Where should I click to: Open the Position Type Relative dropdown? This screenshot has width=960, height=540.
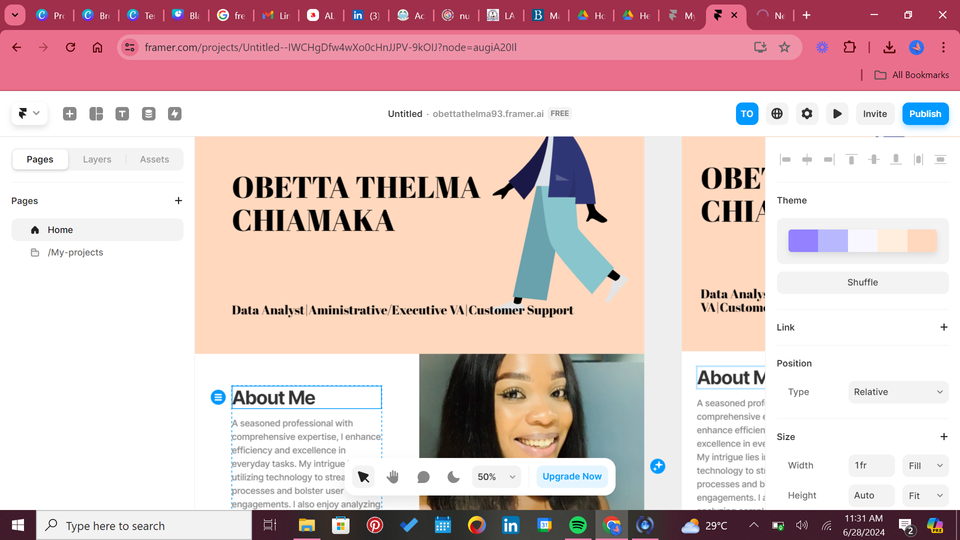(898, 392)
